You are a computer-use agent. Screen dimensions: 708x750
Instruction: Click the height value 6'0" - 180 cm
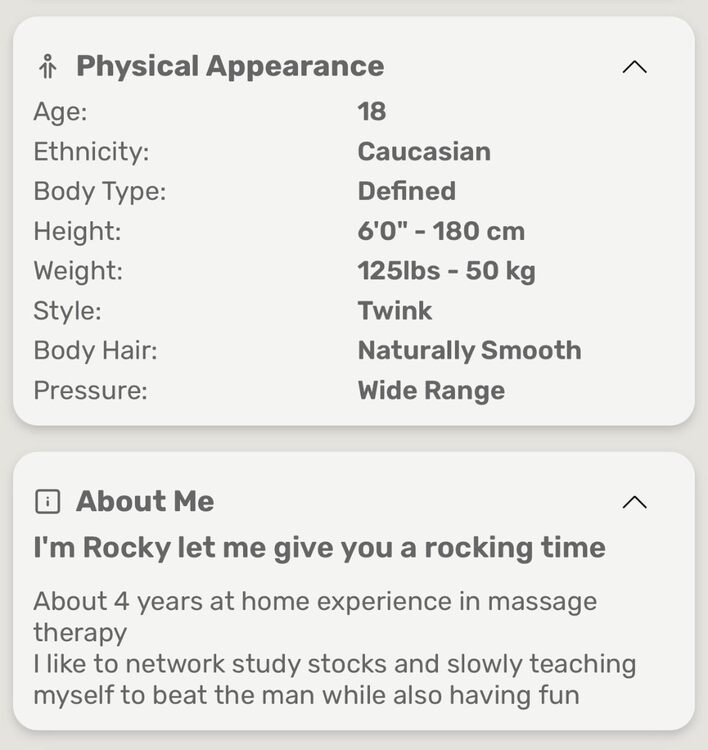441,231
